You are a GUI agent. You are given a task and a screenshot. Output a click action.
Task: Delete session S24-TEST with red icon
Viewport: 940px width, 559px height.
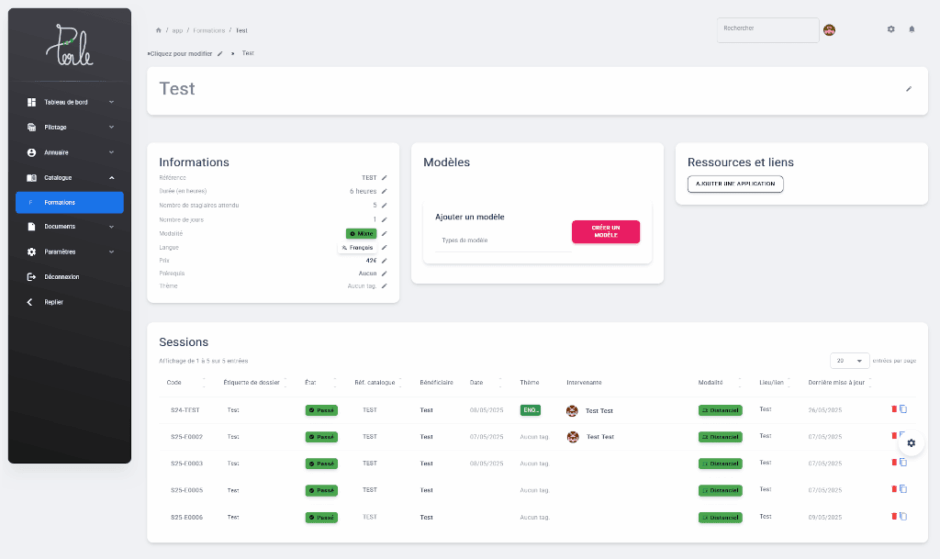coord(894,409)
